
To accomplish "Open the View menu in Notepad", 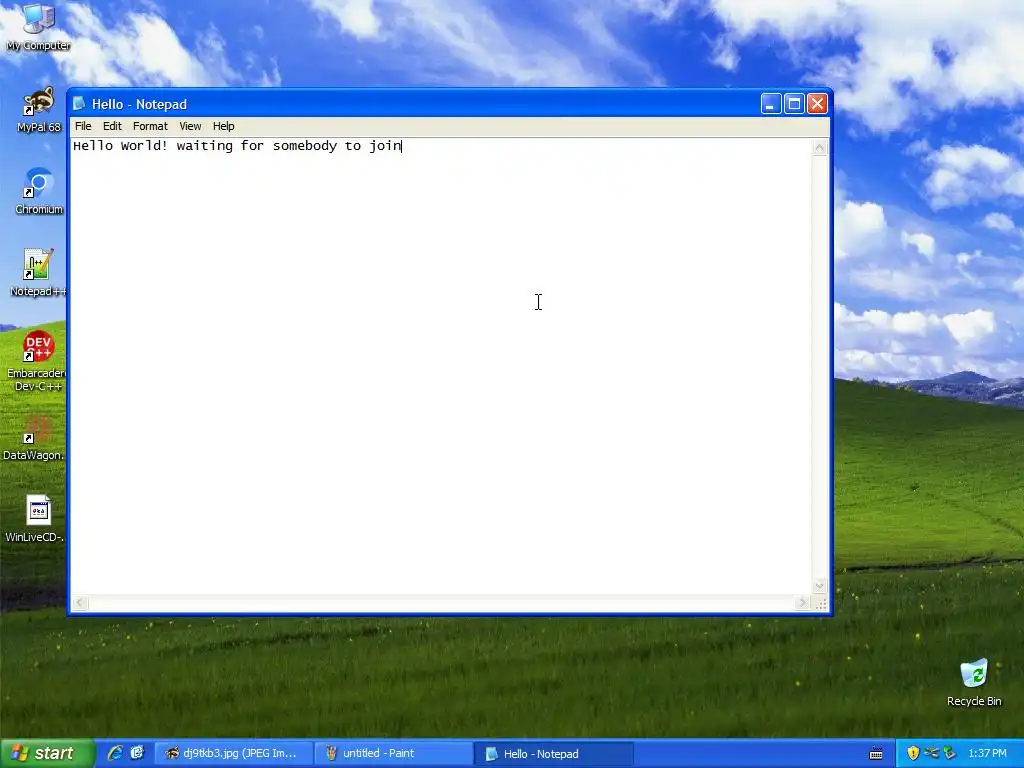I will 190,126.
